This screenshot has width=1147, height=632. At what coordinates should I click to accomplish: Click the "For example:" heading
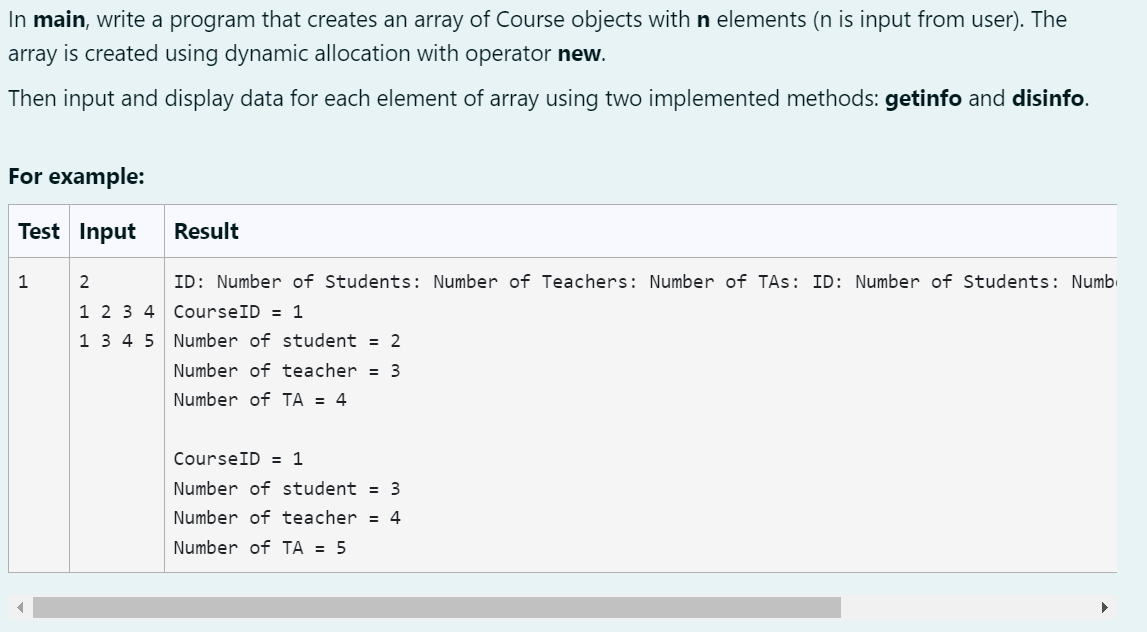coord(76,177)
